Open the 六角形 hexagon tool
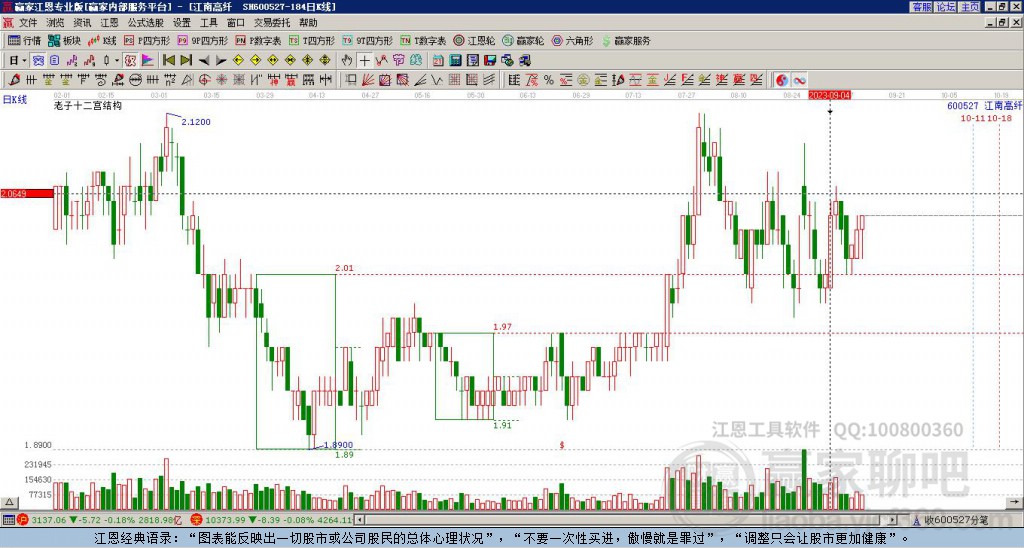Viewport: 1024px width, 548px height. pos(572,40)
